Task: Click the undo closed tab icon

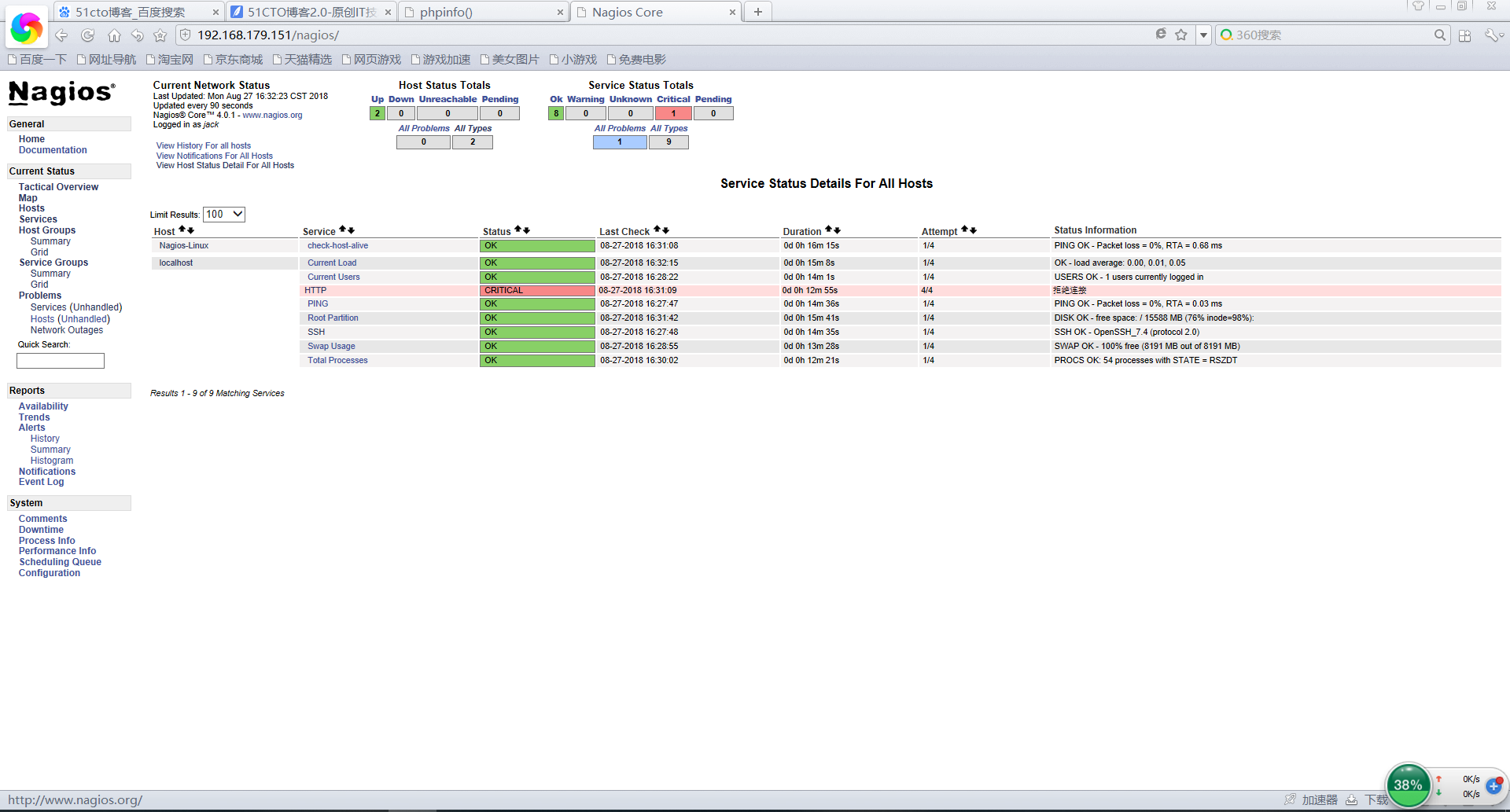Action: tap(138, 35)
